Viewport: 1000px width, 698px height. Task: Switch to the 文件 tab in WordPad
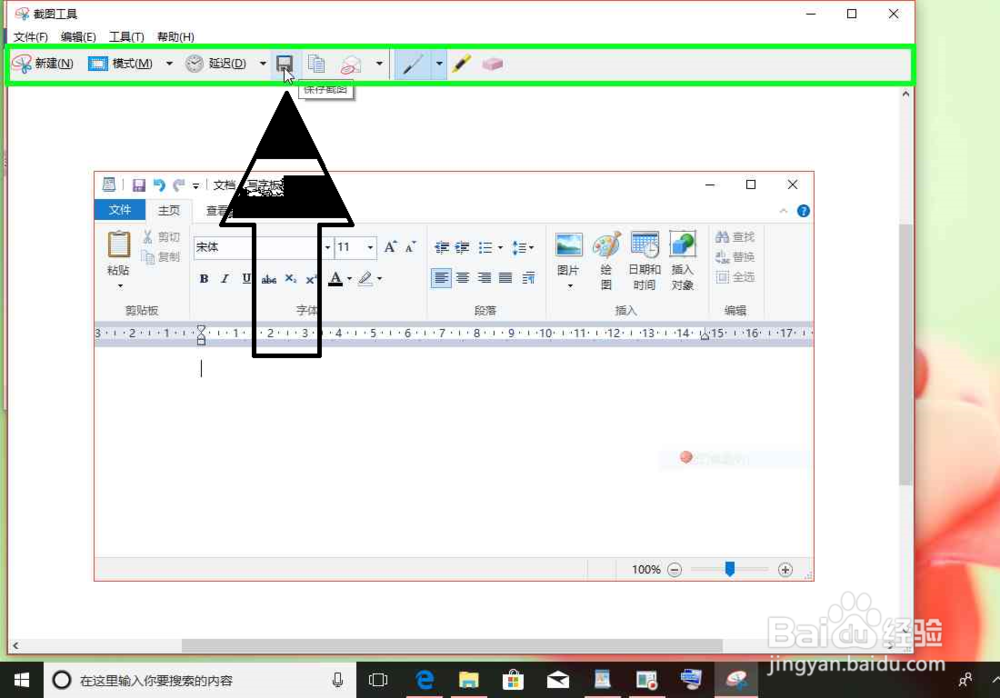point(120,209)
